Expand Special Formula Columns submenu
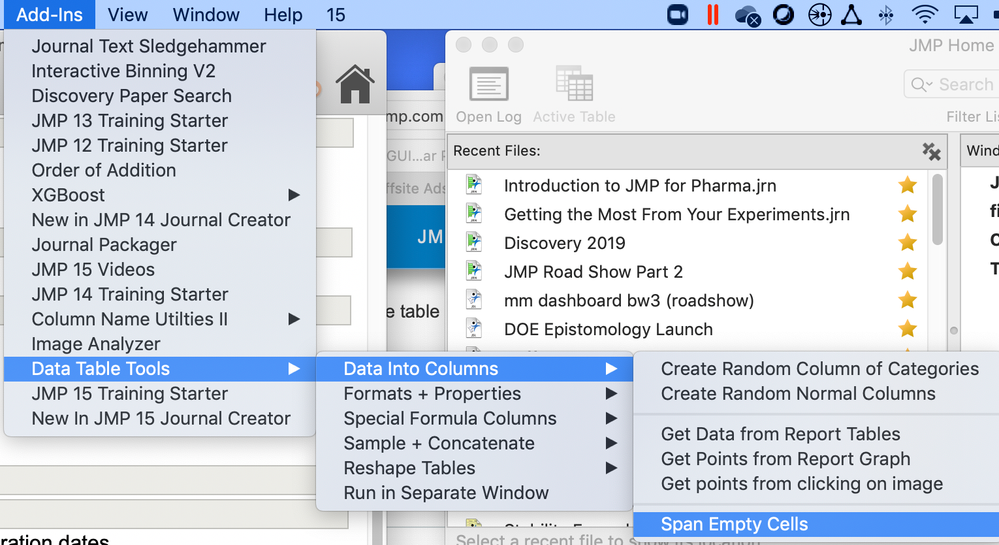The height and width of the screenshot is (545, 999). point(475,419)
